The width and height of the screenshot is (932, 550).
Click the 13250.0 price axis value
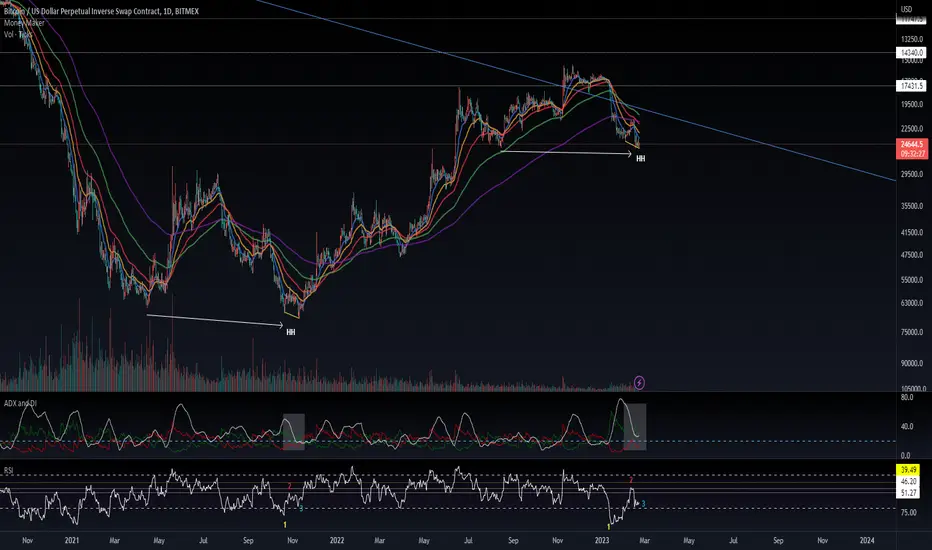click(x=912, y=39)
